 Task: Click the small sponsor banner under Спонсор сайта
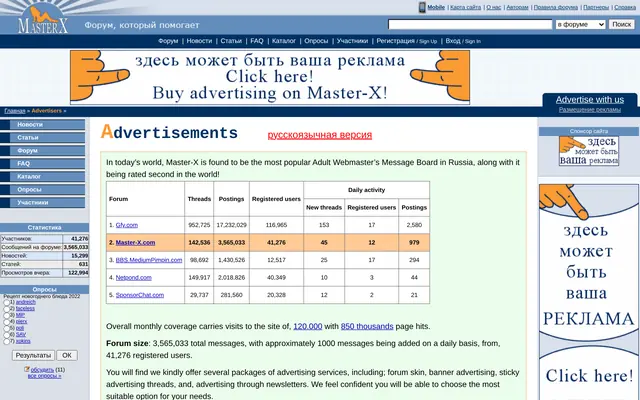click(x=589, y=151)
